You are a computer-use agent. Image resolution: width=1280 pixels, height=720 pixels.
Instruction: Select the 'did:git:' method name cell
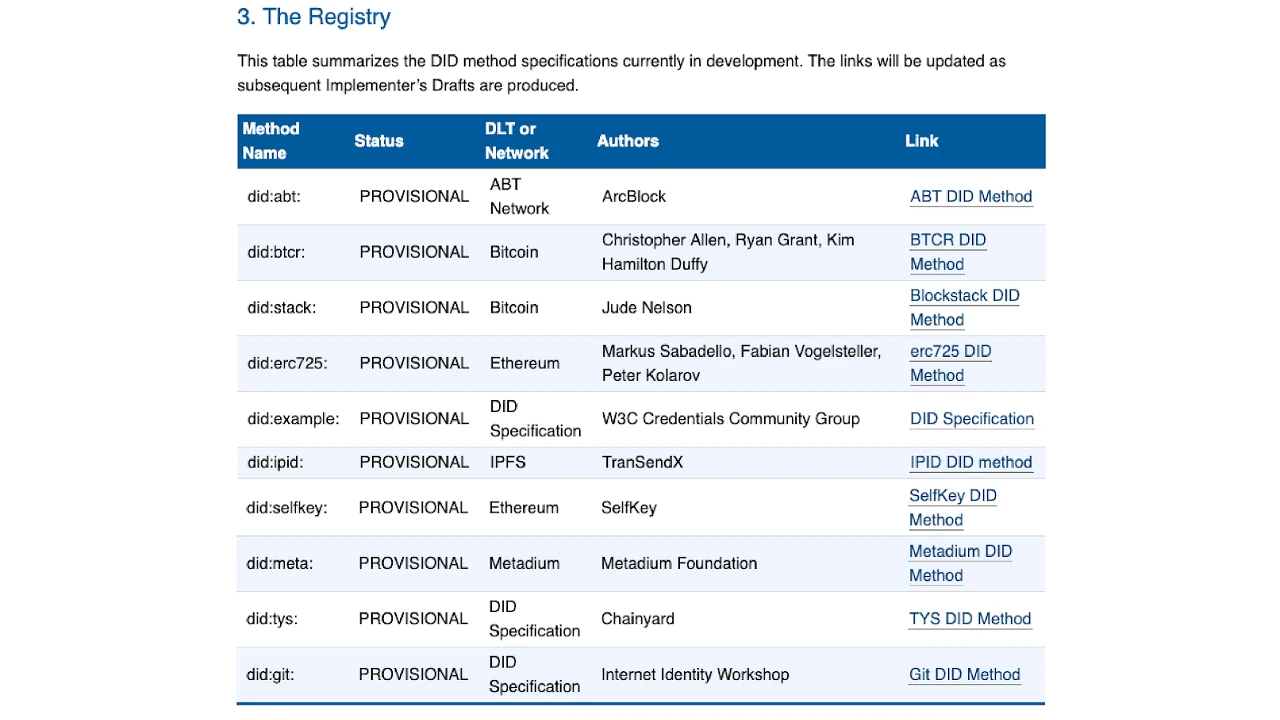pos(270,674)
